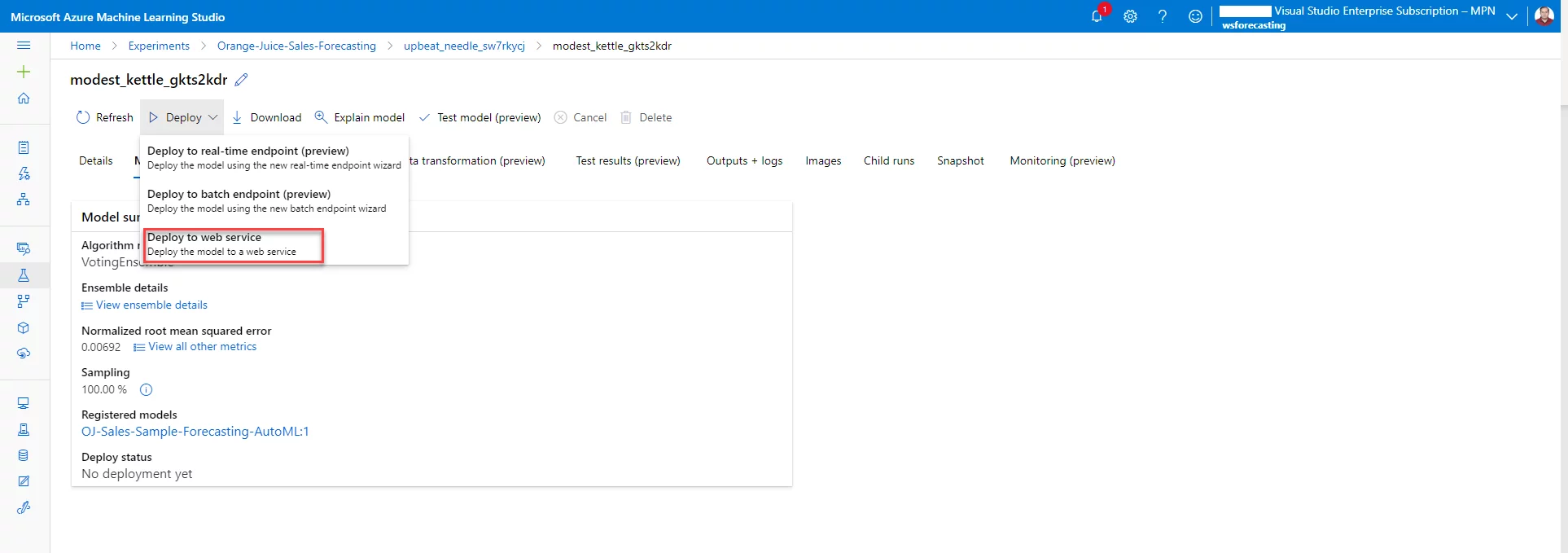1568x553 pixels.
Task: Choose Deploy to batch endpoint (preview)
Action: (274, 201)
